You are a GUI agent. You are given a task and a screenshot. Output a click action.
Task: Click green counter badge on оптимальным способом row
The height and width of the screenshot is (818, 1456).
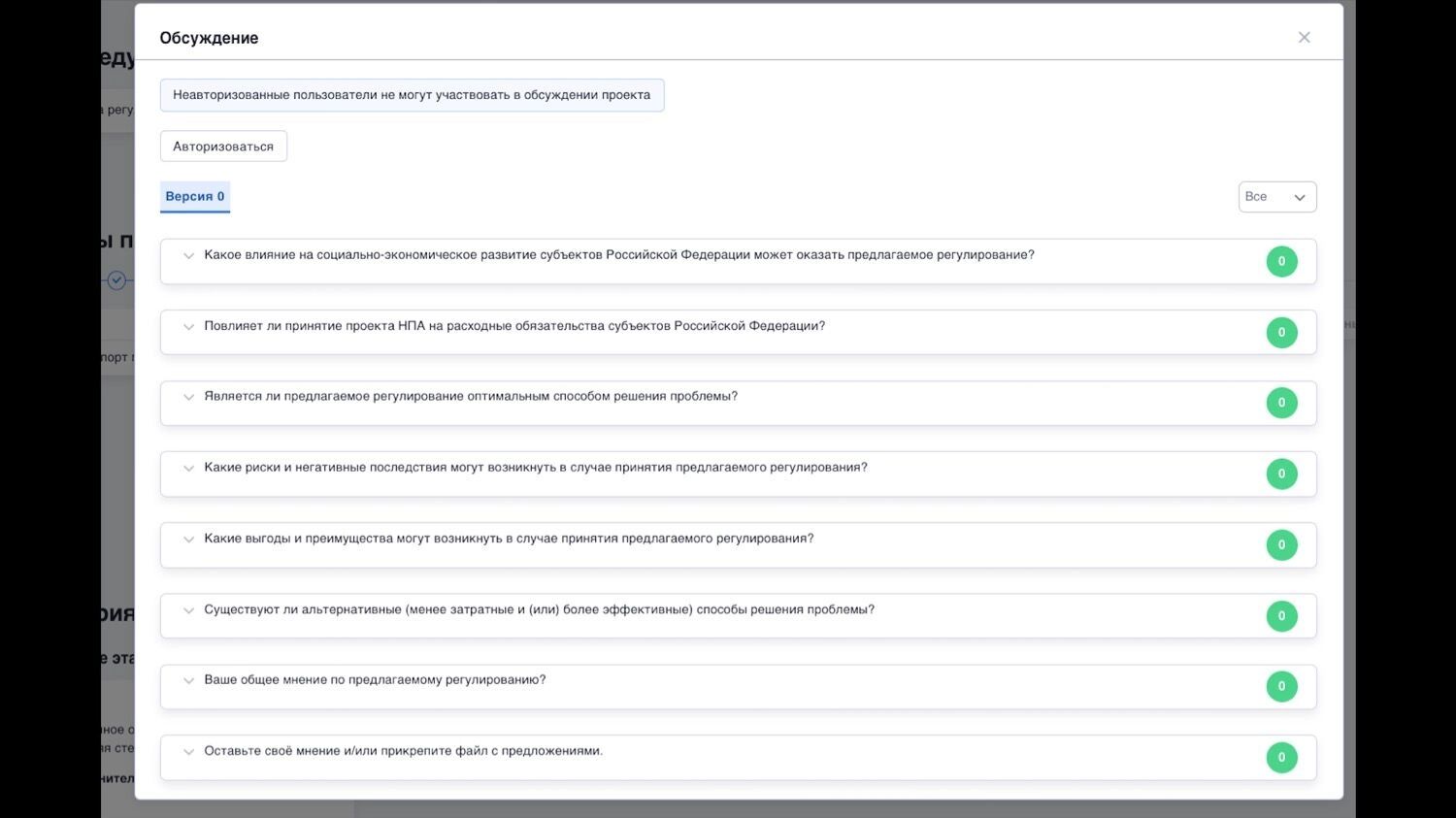(1281, 403)
